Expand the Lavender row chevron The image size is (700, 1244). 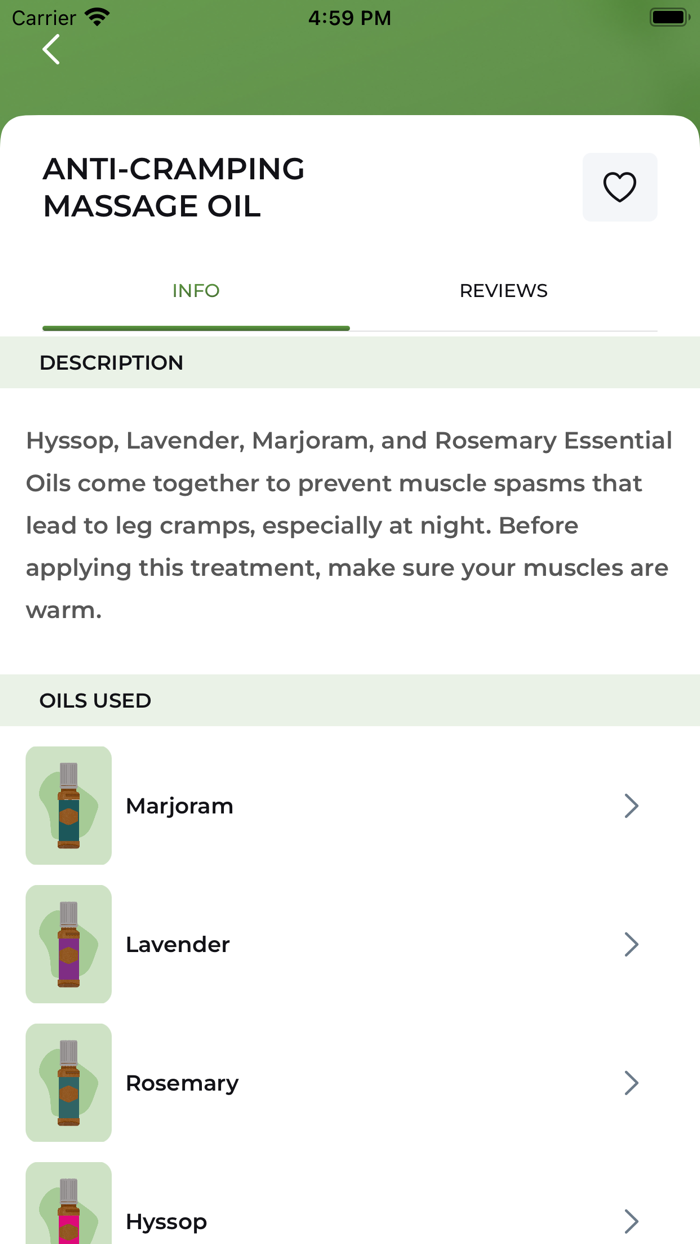point(631,944)
